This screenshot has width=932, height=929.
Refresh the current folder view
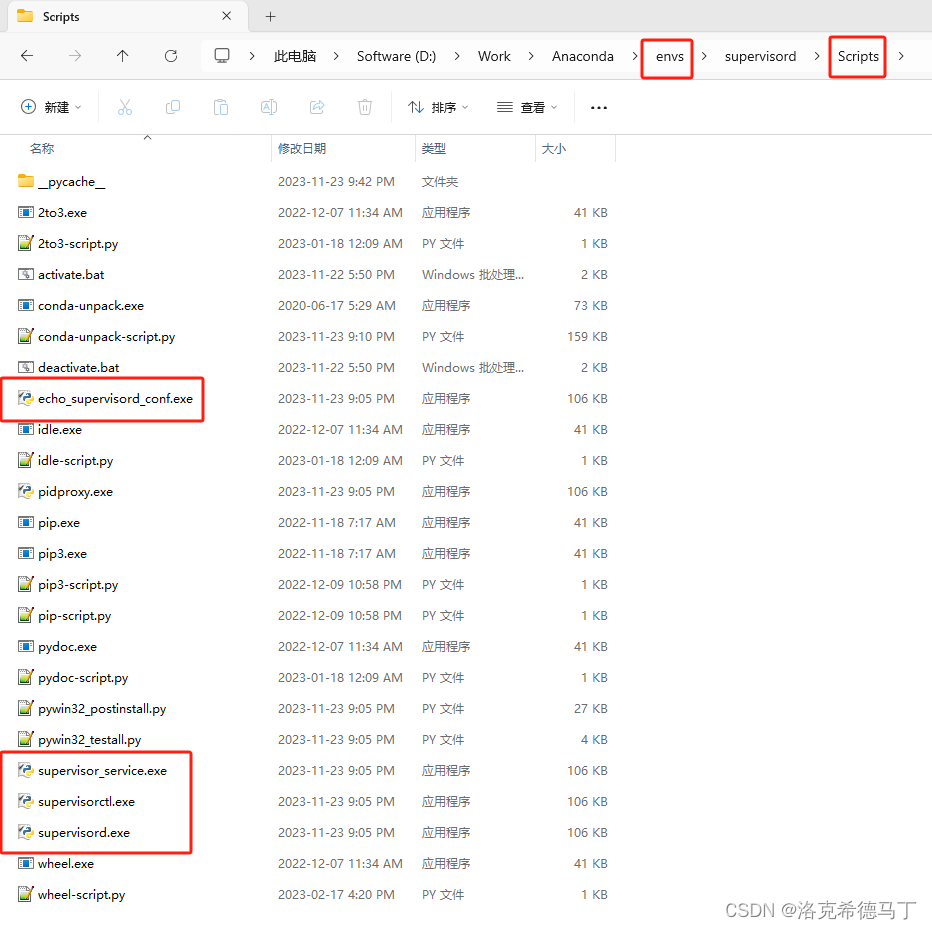[171, 56]
